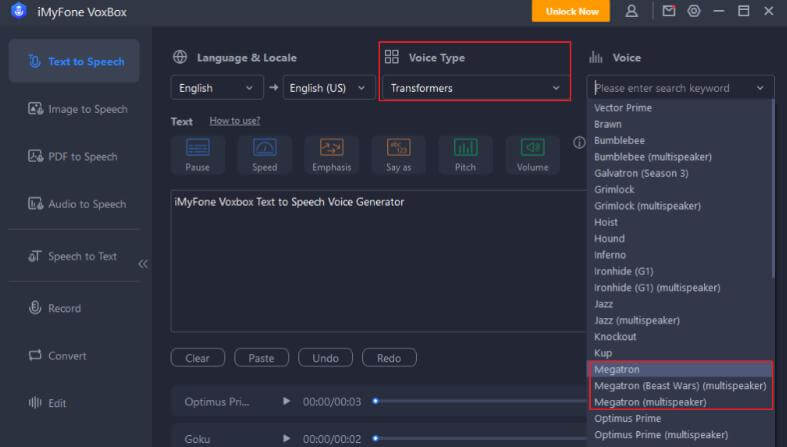
Task: Open the Transformers voice type dropdown
Action: (475, 88)
